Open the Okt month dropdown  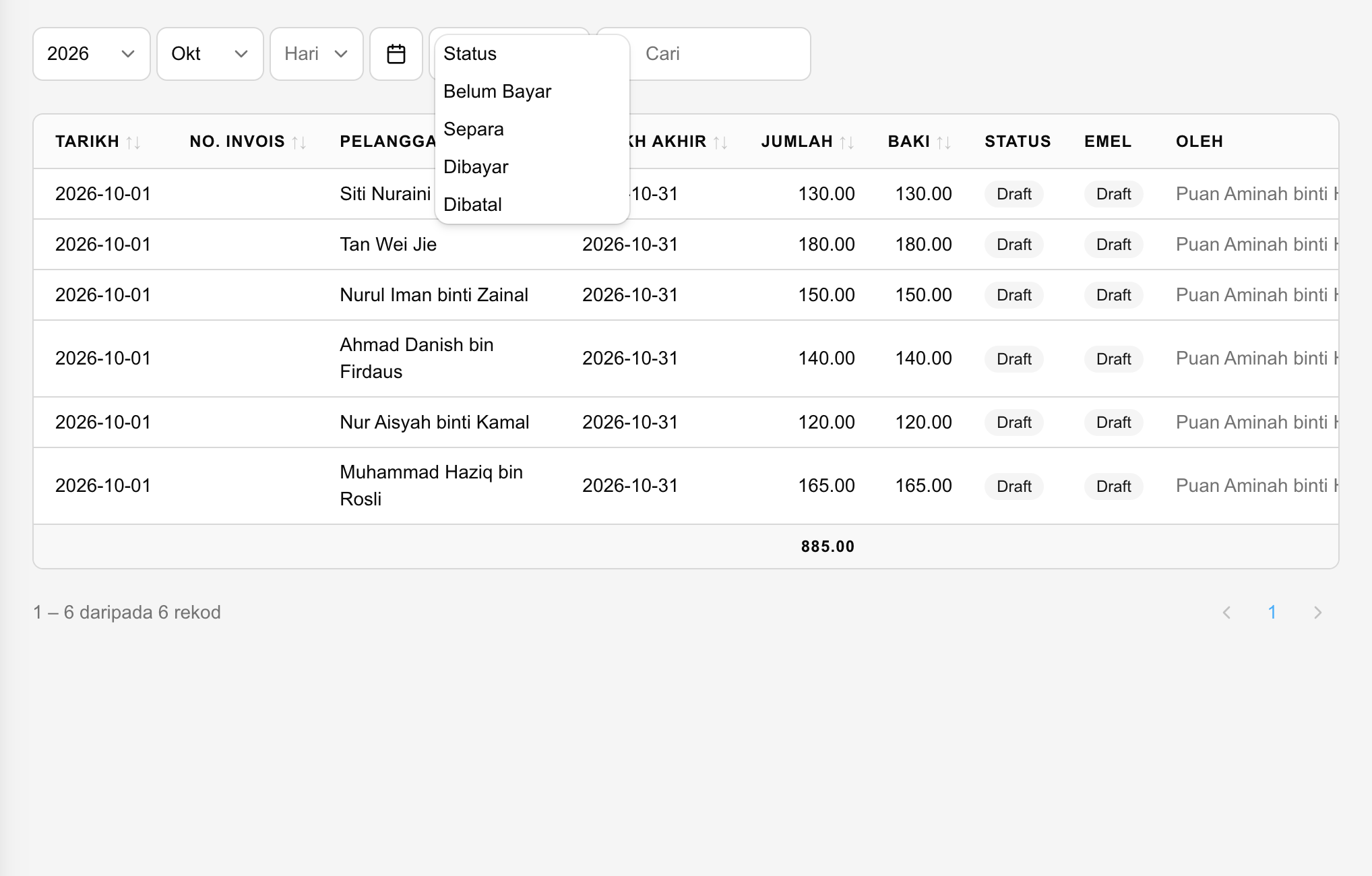click(210, 54)
